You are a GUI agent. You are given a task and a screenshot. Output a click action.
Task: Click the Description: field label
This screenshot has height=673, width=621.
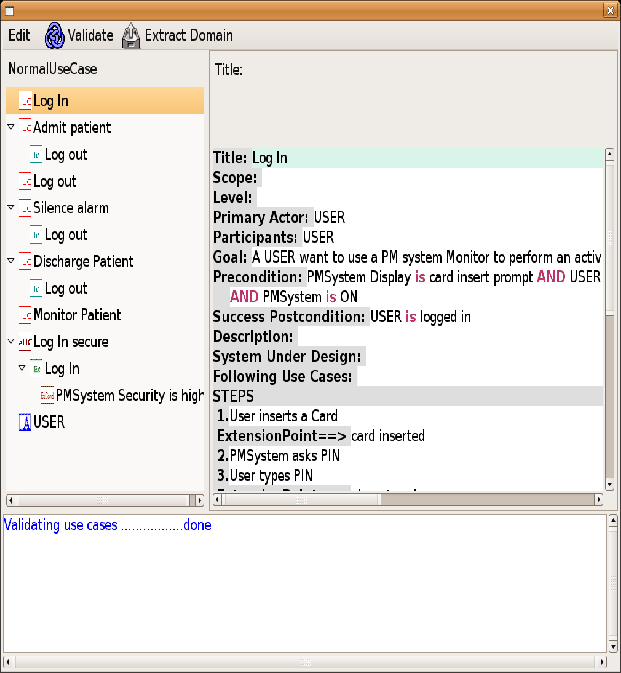(253, 336)
